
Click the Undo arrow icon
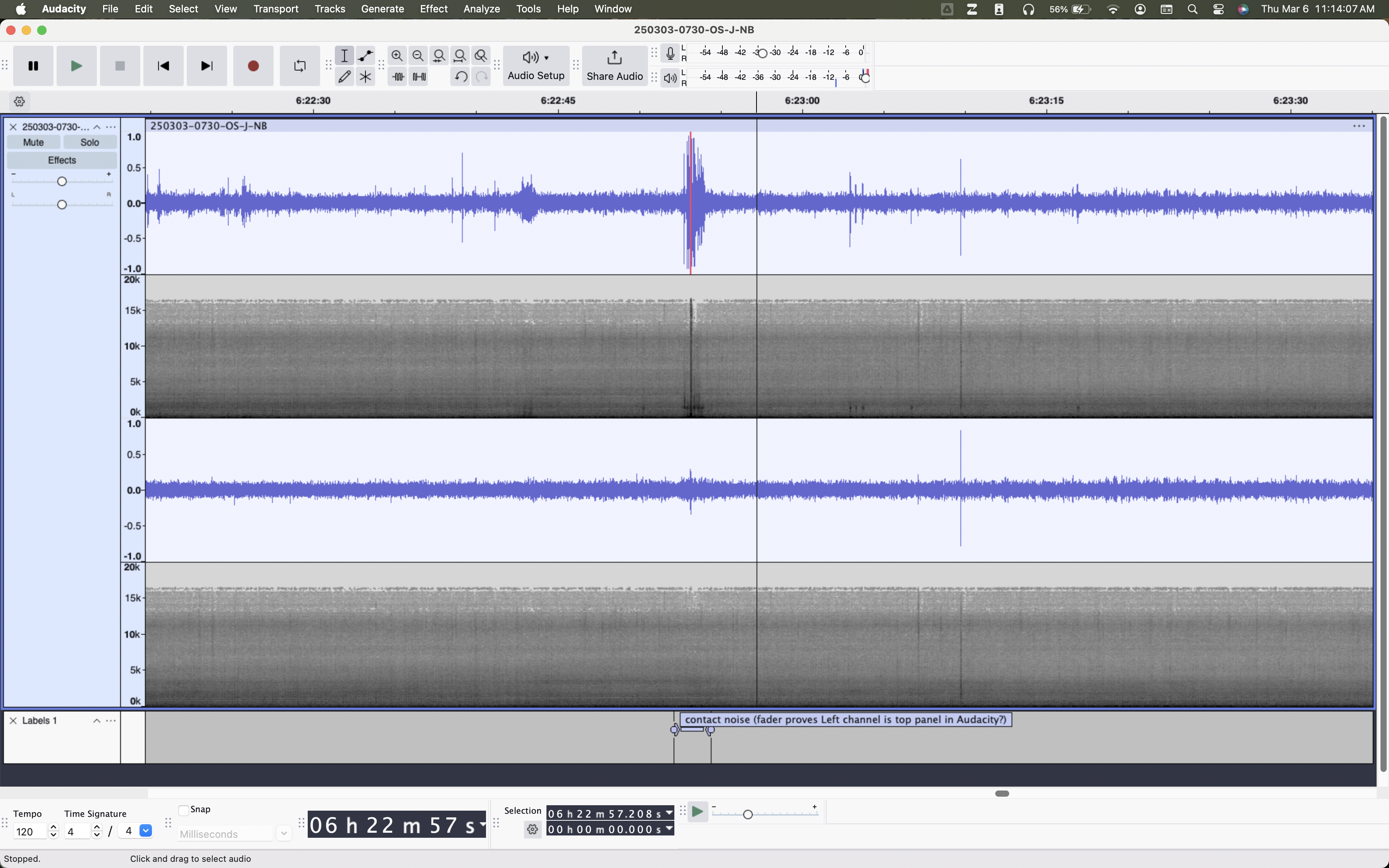pyautogui.click(x=460, y=76)
